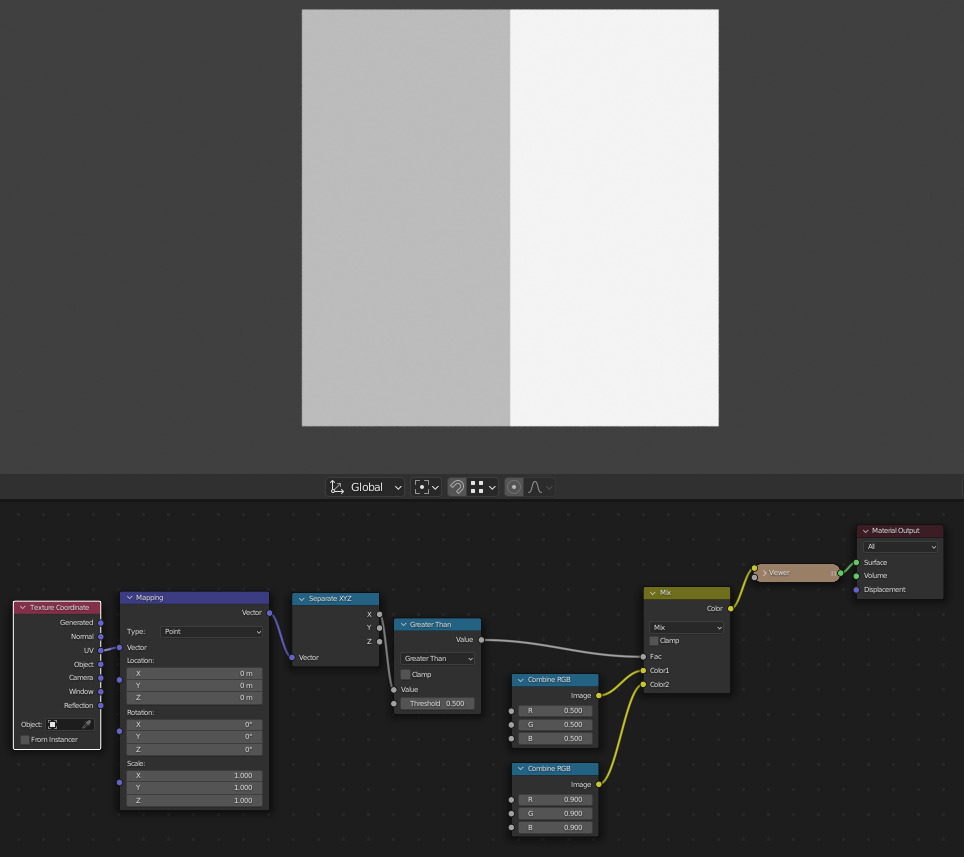Click the Separate XYZ Y output socket

pyautogui.click(x=379, y=628)
